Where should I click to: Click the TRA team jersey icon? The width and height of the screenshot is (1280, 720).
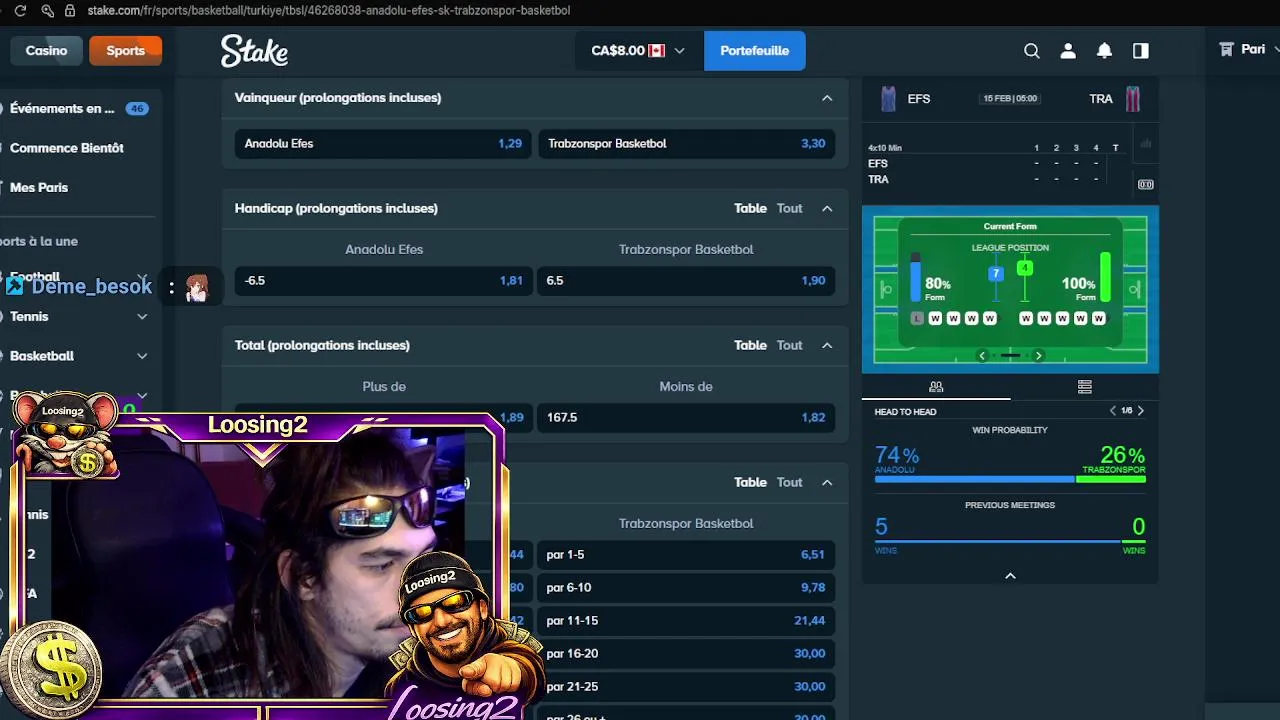pyautogui.click(x=1133, y=99)
